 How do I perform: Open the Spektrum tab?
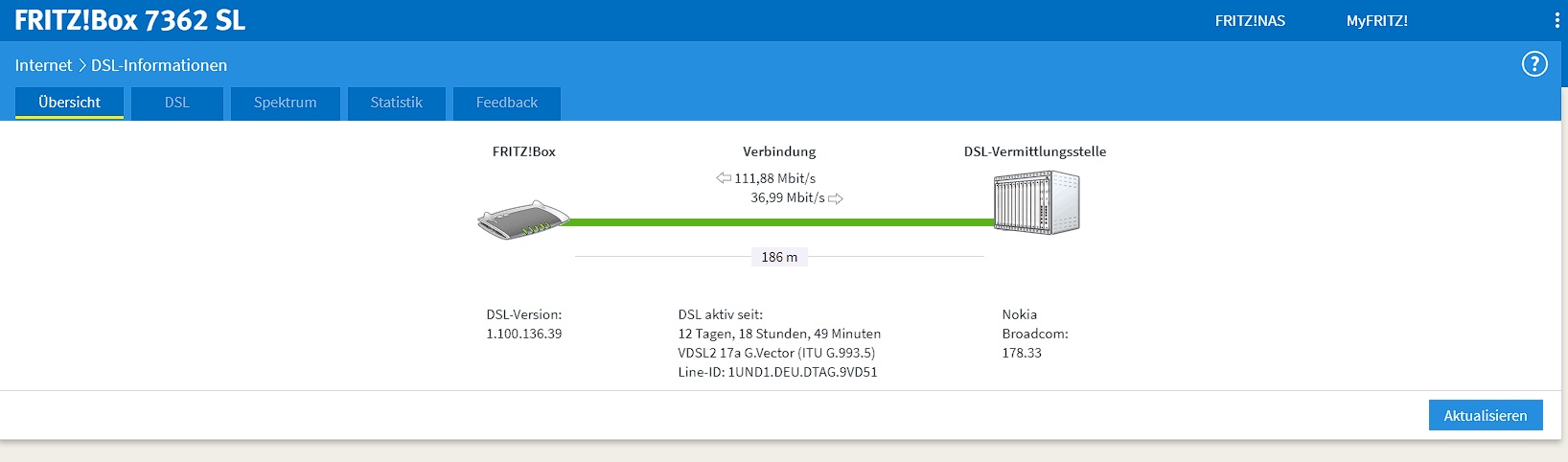coord(286,103)
